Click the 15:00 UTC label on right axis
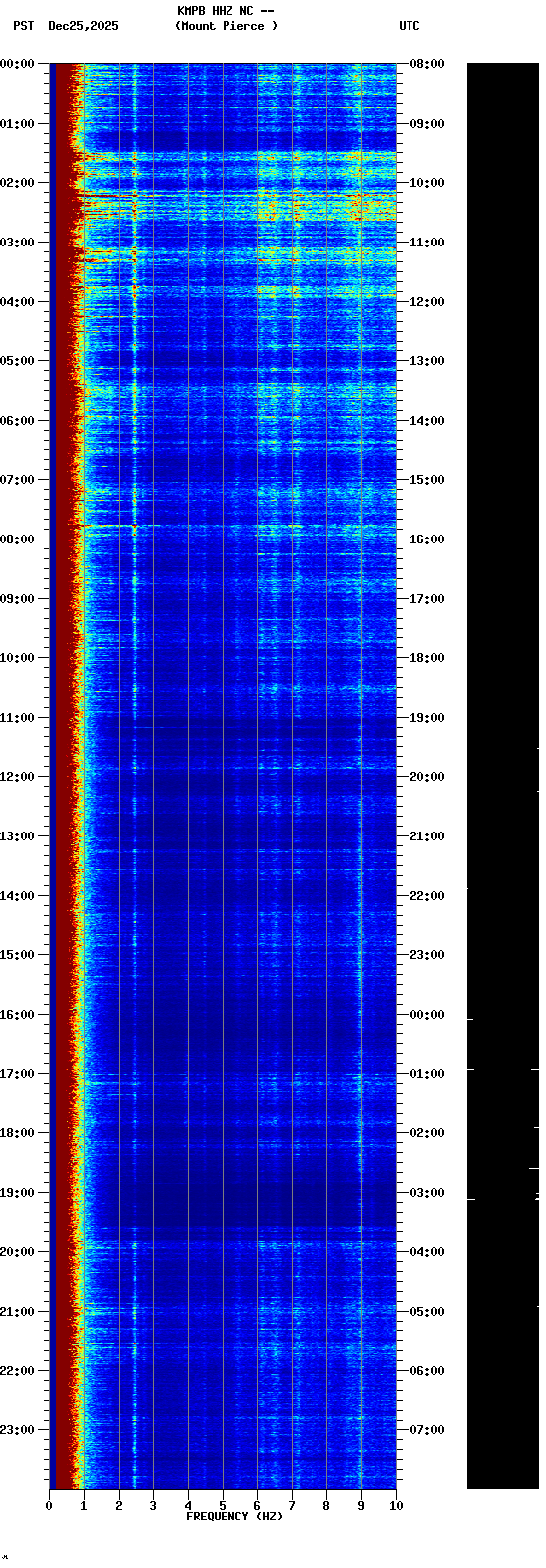This screenshot has height=1568, width=546. point(427,480)
